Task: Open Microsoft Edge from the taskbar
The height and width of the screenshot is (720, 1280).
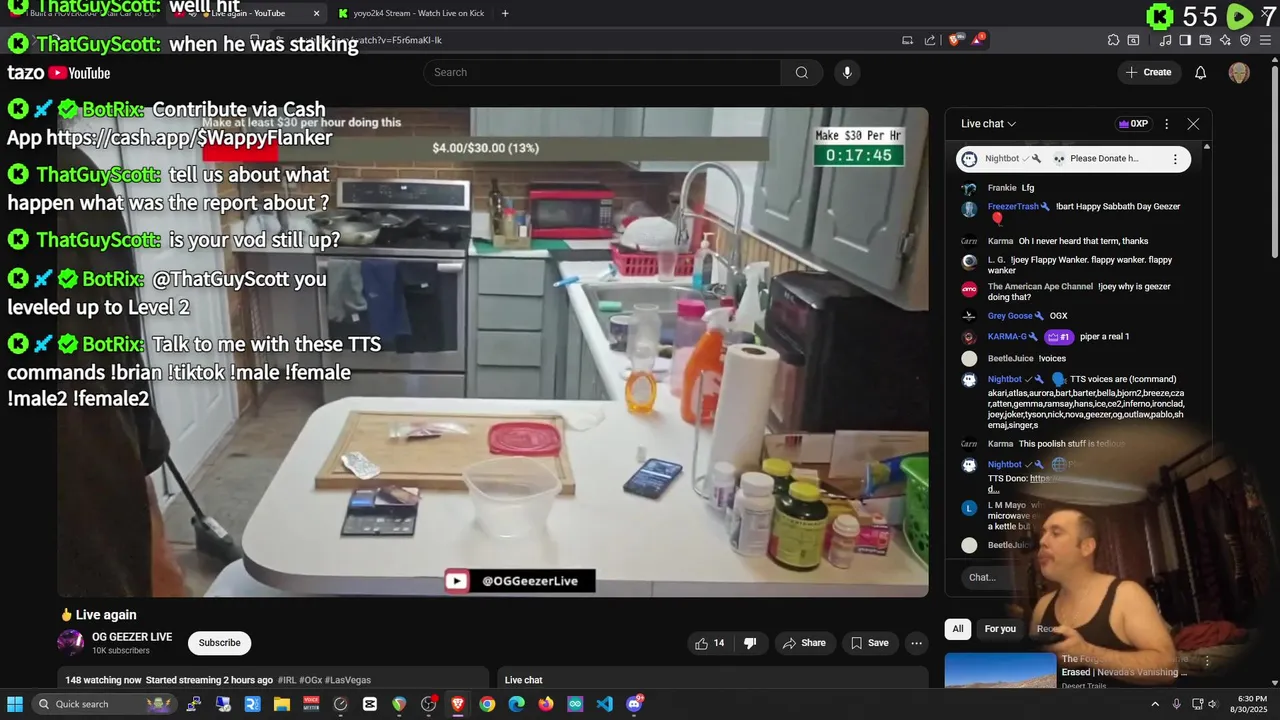Action: point(516,704)
